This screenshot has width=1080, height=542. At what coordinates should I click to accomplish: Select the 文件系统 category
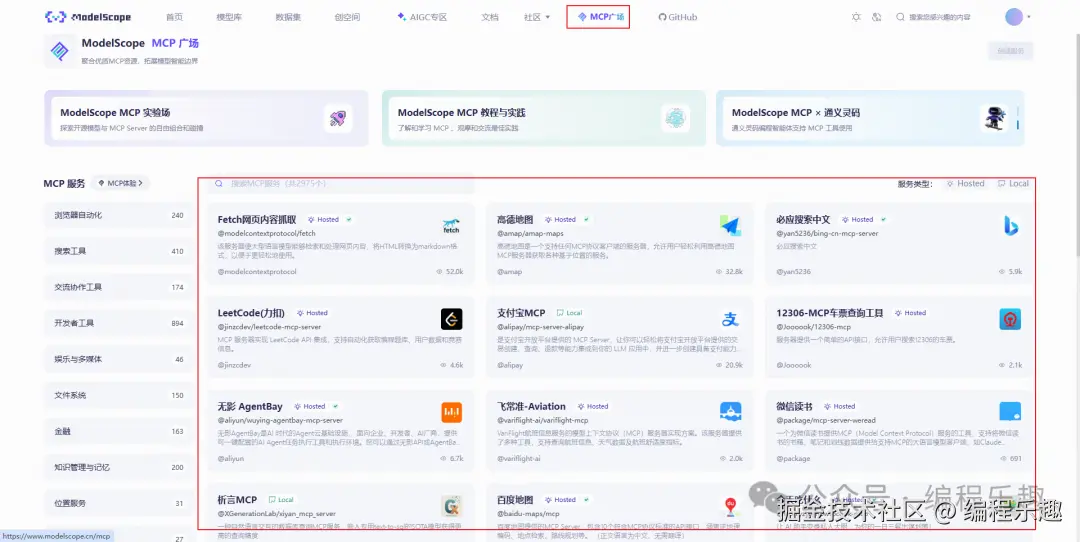118,395
